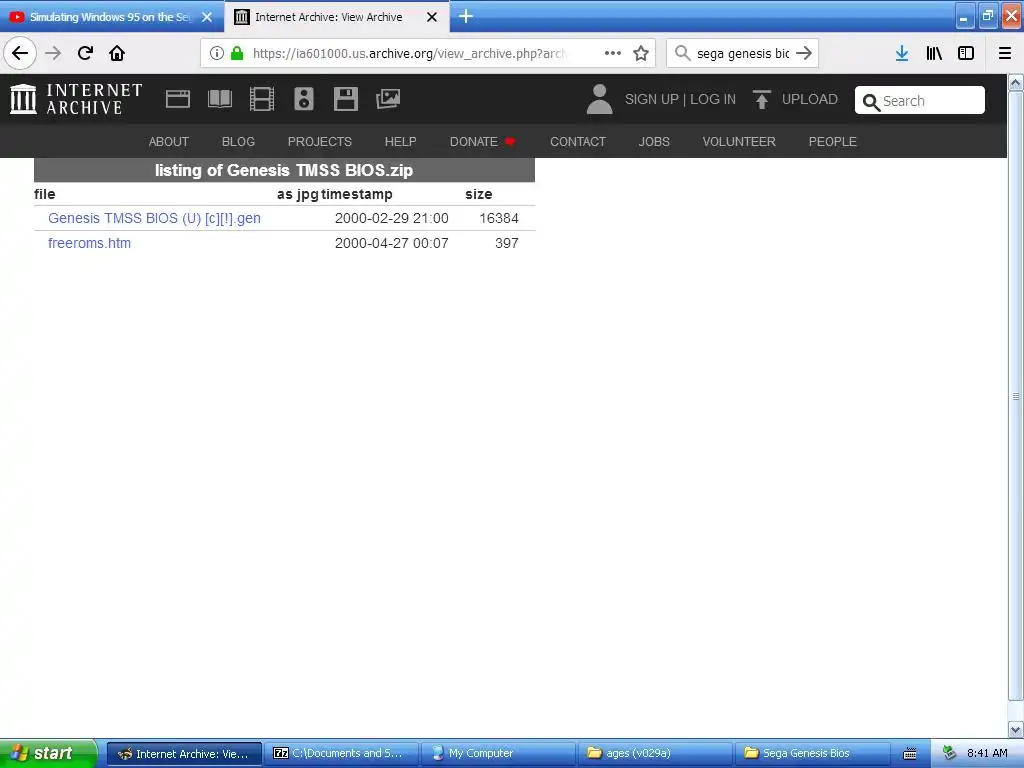1024x768 pixels.
Task: Open the Images icon
Action: [388, 99]
